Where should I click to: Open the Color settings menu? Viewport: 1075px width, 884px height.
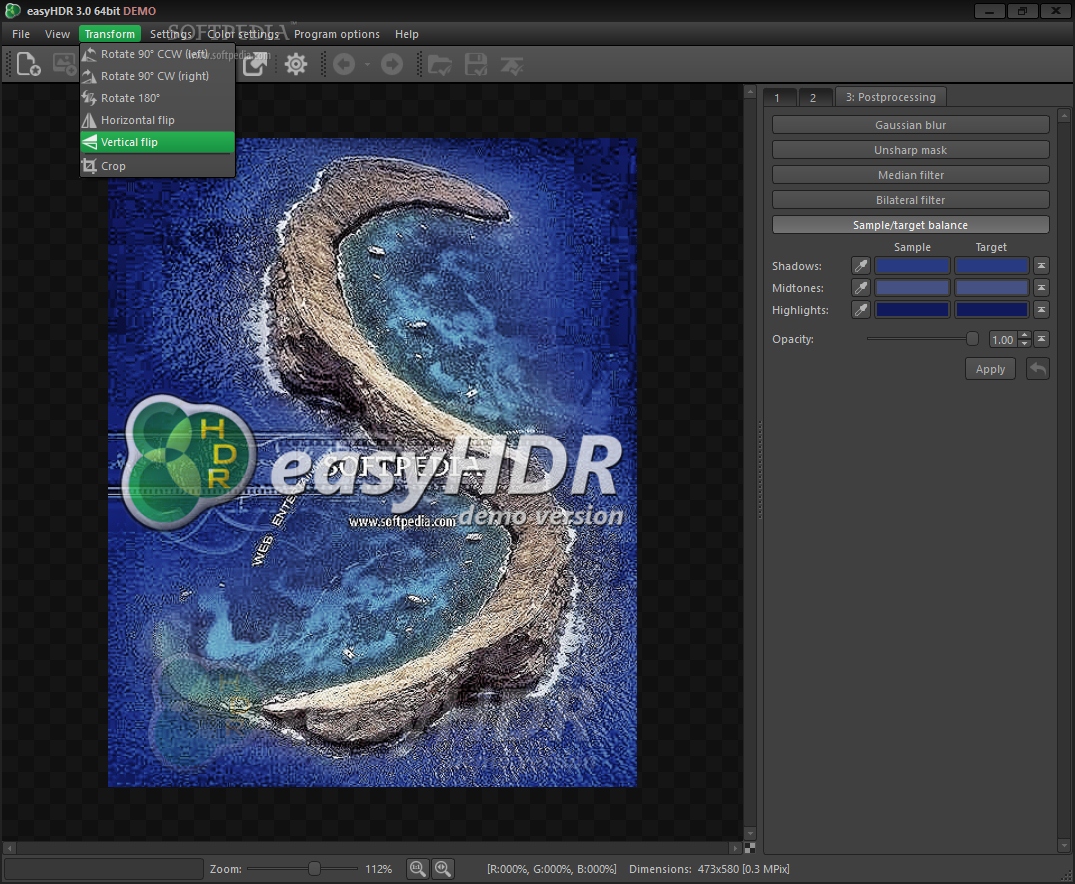(243, 34)
